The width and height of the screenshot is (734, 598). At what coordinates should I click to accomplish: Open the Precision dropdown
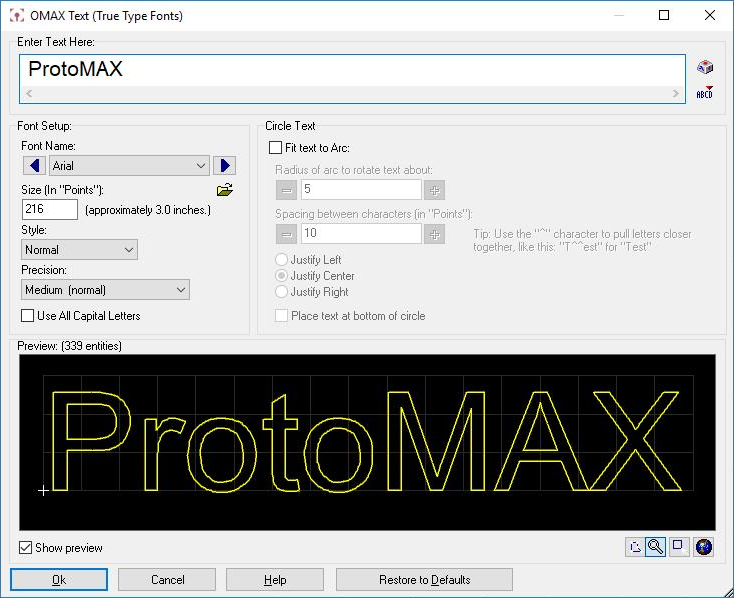pyautogui.click(x=105, y=290)
